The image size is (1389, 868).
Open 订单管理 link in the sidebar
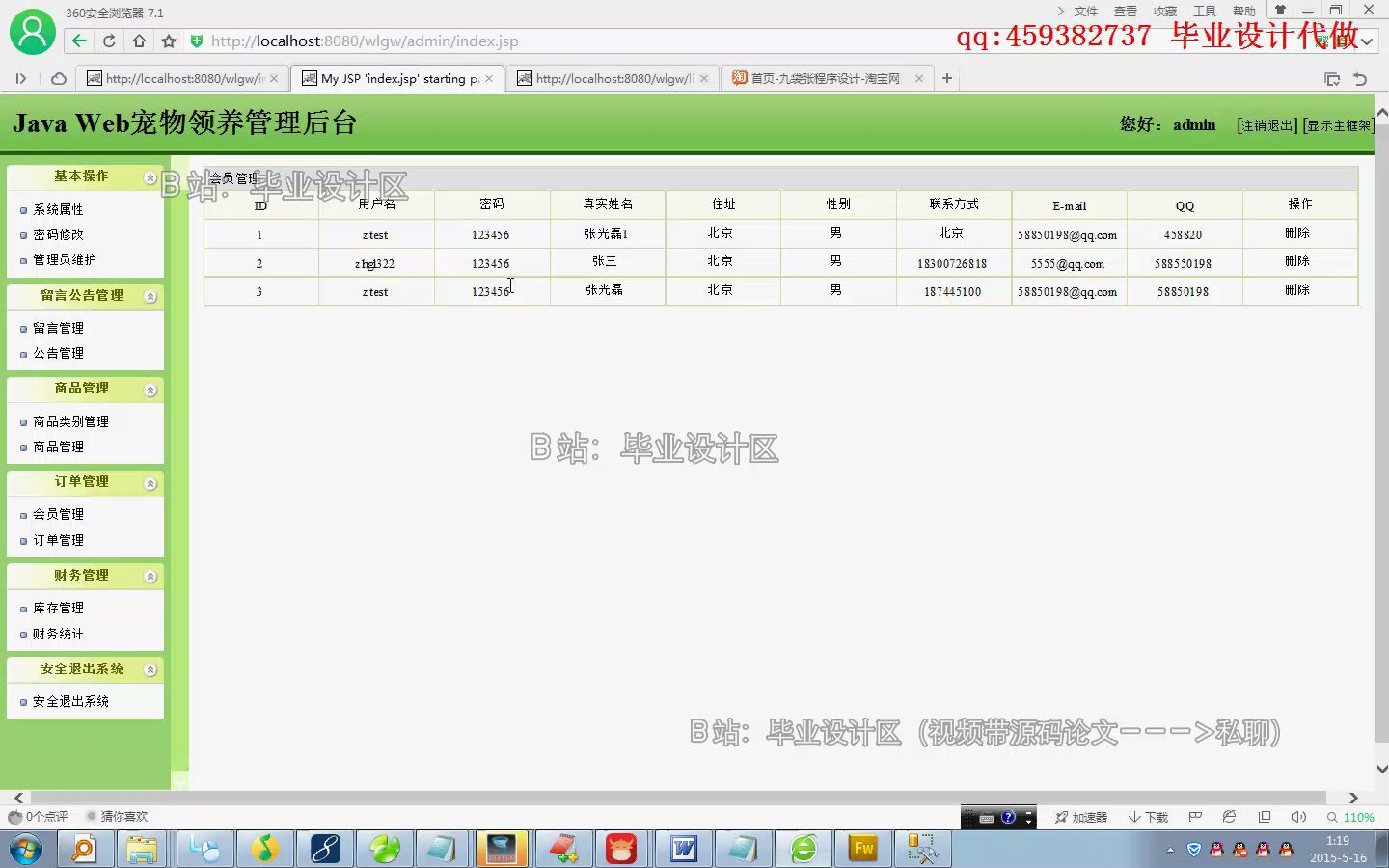[x=58, y=540]
